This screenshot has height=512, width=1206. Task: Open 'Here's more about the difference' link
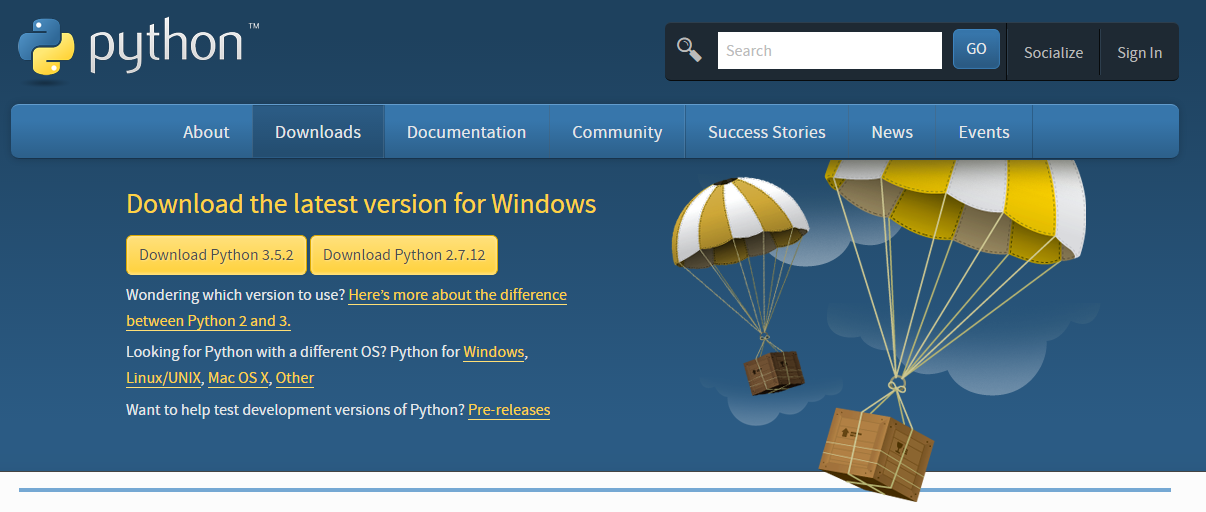click(x=457, y=296)
